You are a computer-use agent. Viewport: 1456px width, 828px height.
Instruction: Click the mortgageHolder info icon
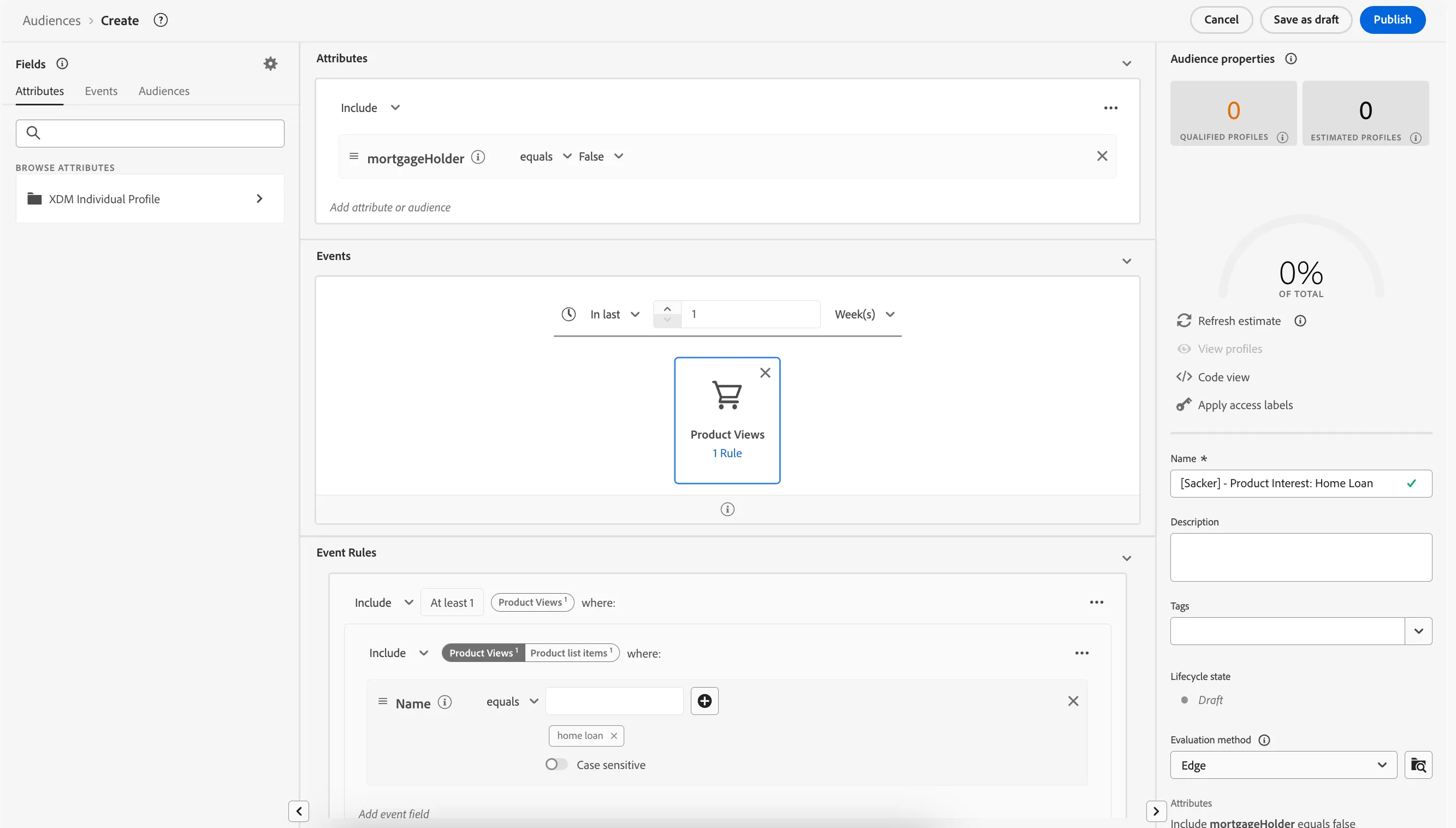coord(478,157)
